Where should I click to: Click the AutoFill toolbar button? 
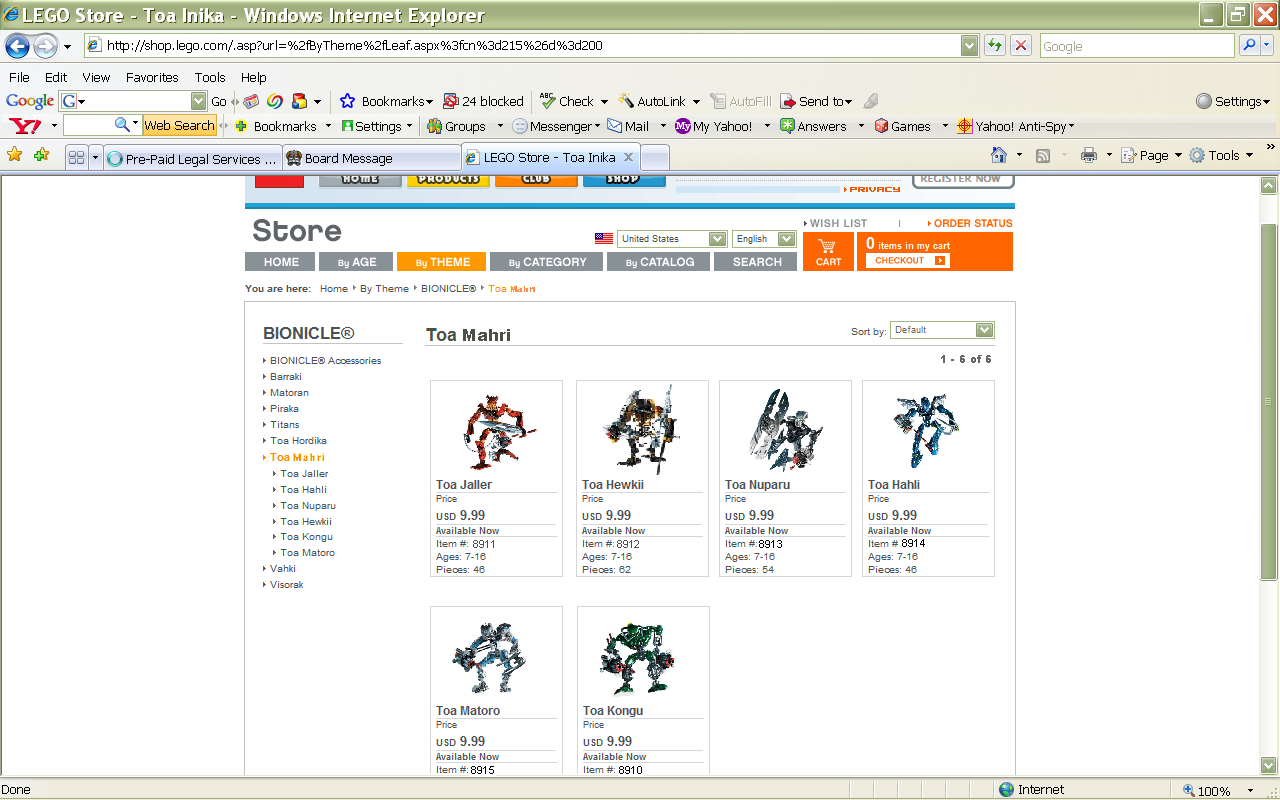point(741,101)
